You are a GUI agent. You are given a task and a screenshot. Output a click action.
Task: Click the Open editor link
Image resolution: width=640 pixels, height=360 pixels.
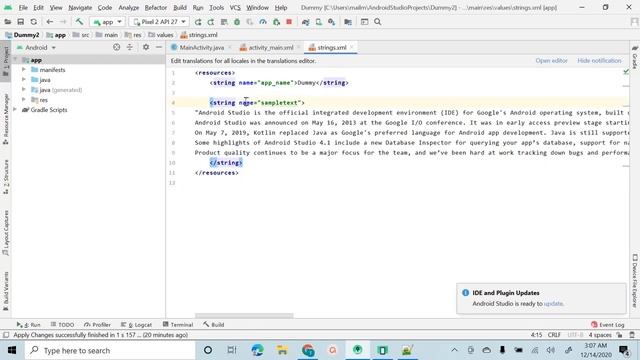551,61
